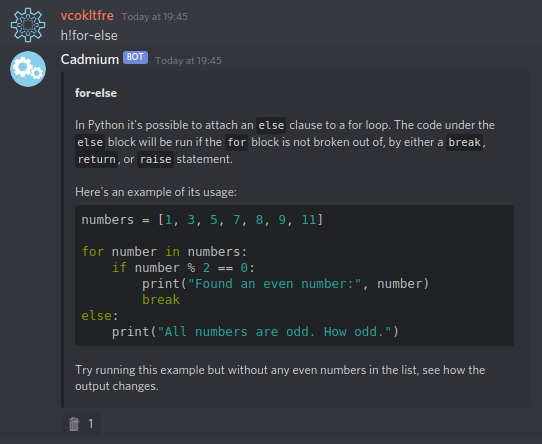Click the 'All numbers are odd' print line
The height and width of the screenshot is (444, 542).
click(x=255, y=332)
